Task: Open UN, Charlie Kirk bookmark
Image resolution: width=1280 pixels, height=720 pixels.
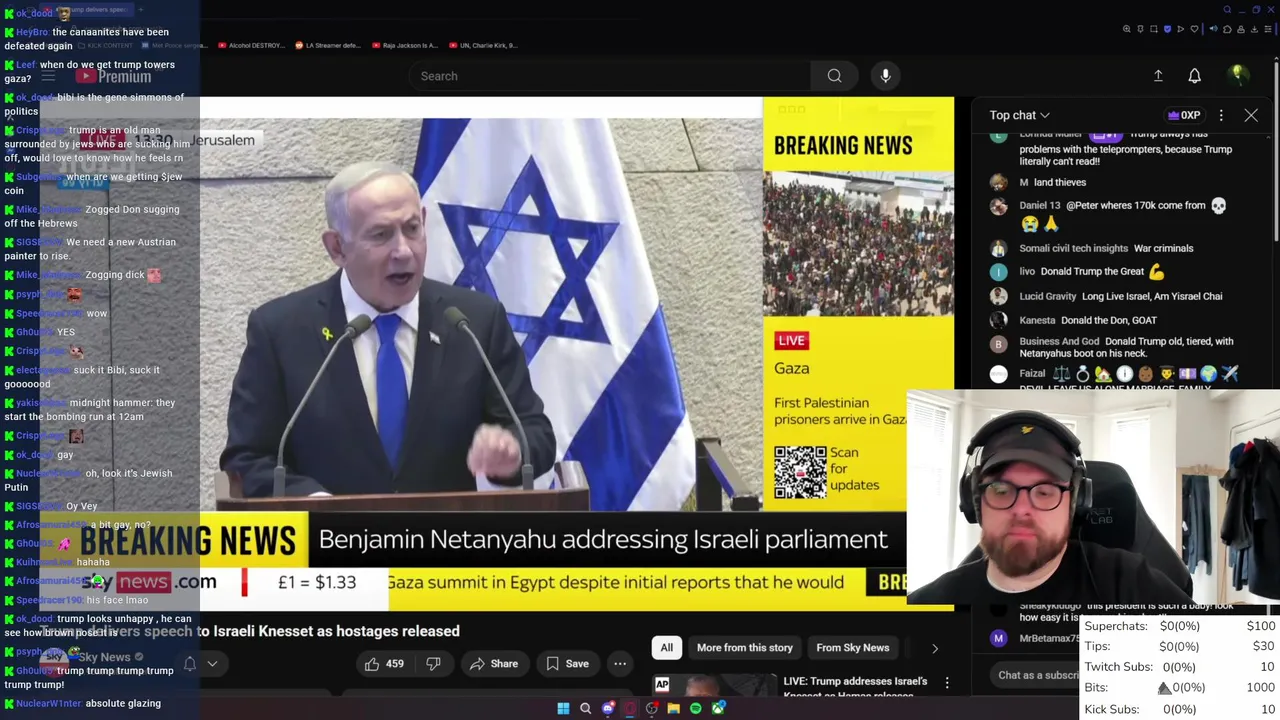Action: pyautogui.click(x=482, y=45)
